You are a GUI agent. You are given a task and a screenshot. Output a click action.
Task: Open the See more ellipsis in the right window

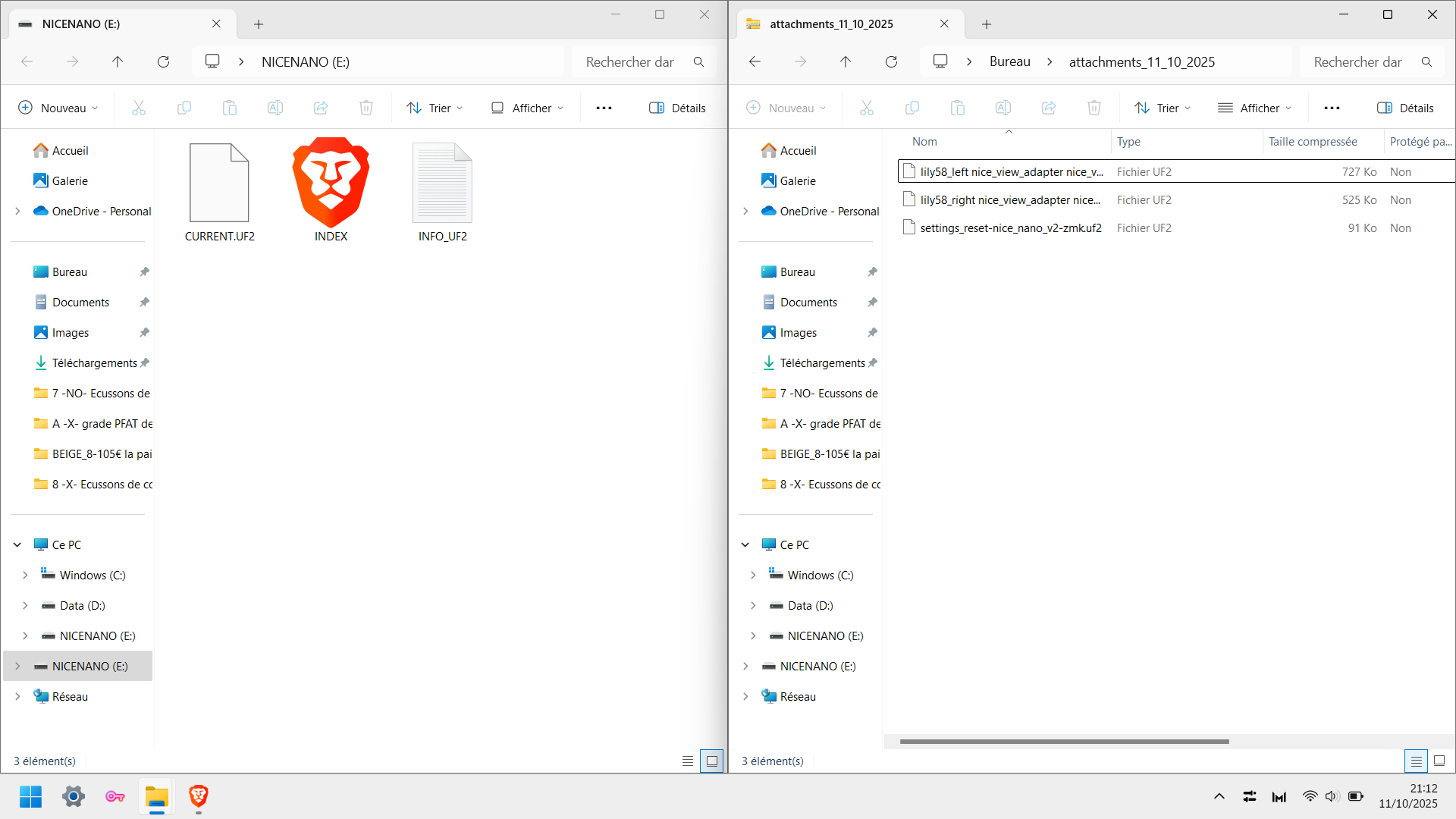tap(1332, 108)
